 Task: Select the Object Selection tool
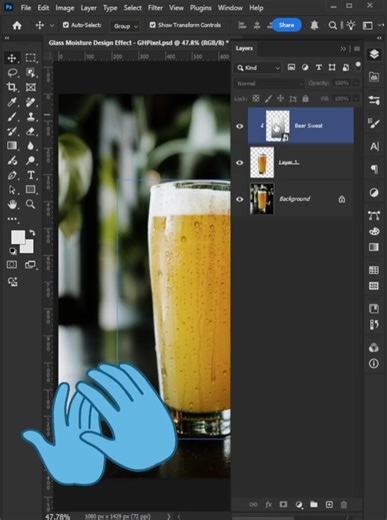click(31, 73)
